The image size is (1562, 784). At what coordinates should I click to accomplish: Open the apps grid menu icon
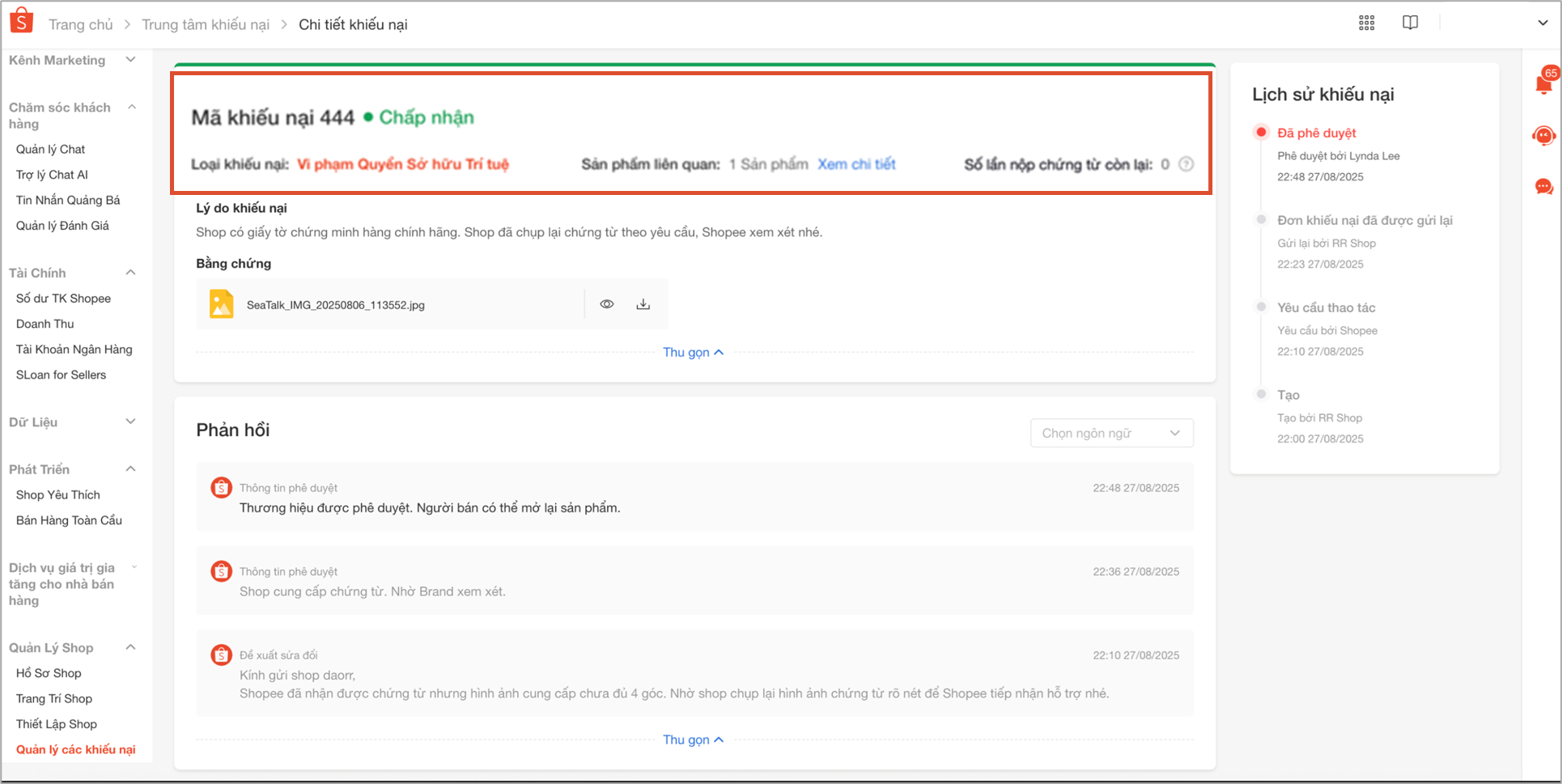click(1366, 23)
